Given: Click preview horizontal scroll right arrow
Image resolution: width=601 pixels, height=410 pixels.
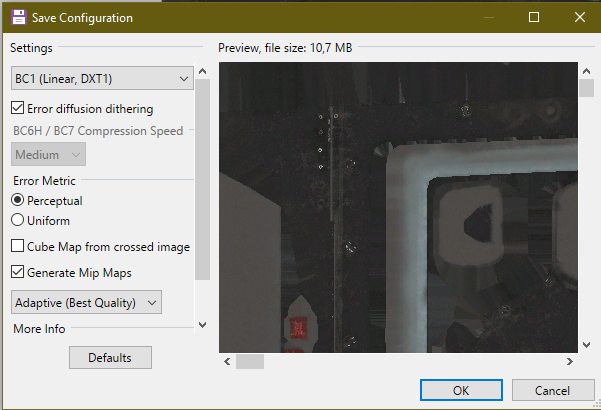Looking at the screenshot, I should [570, 361].
